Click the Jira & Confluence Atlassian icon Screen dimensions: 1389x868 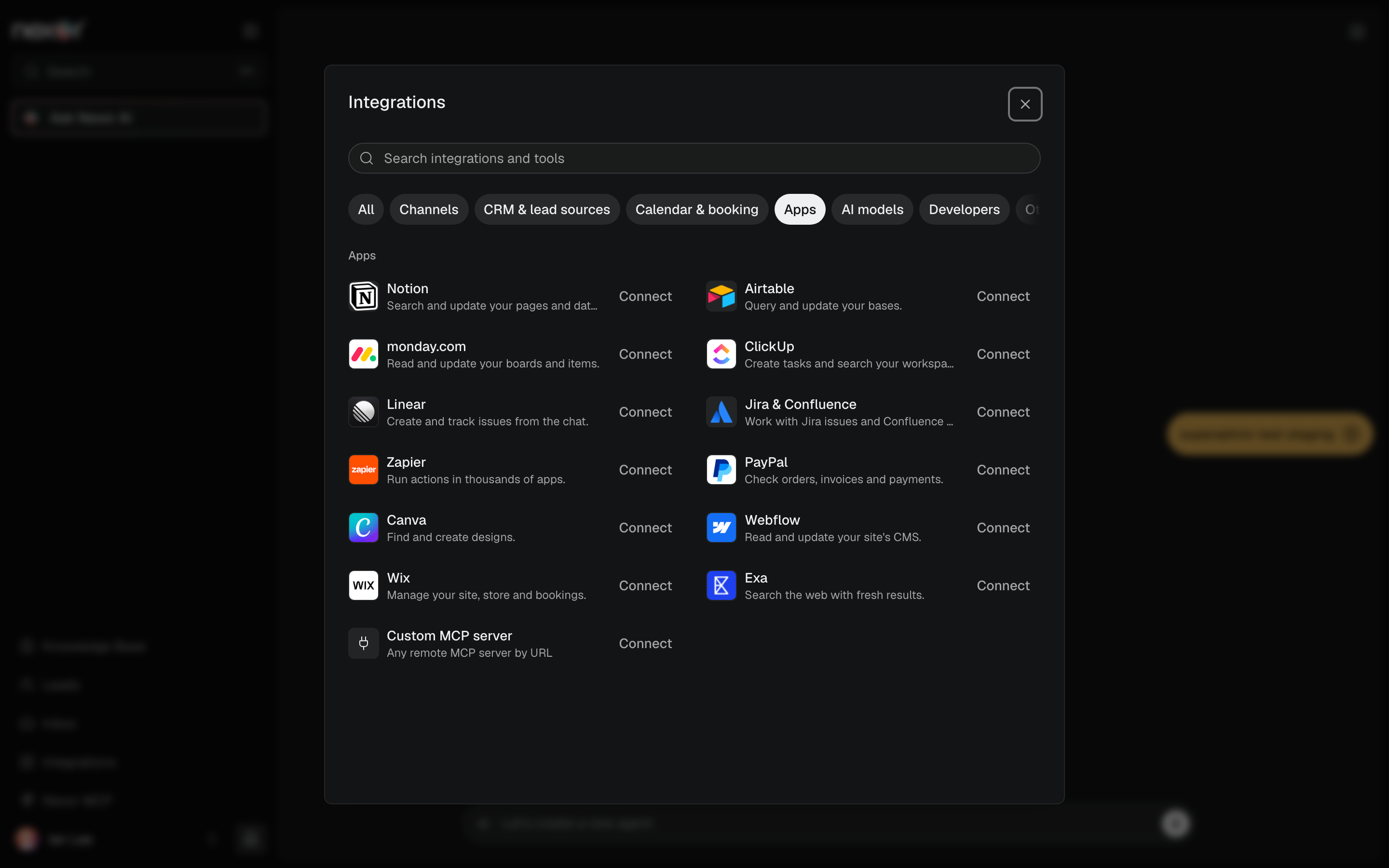[x=721, y=412]
